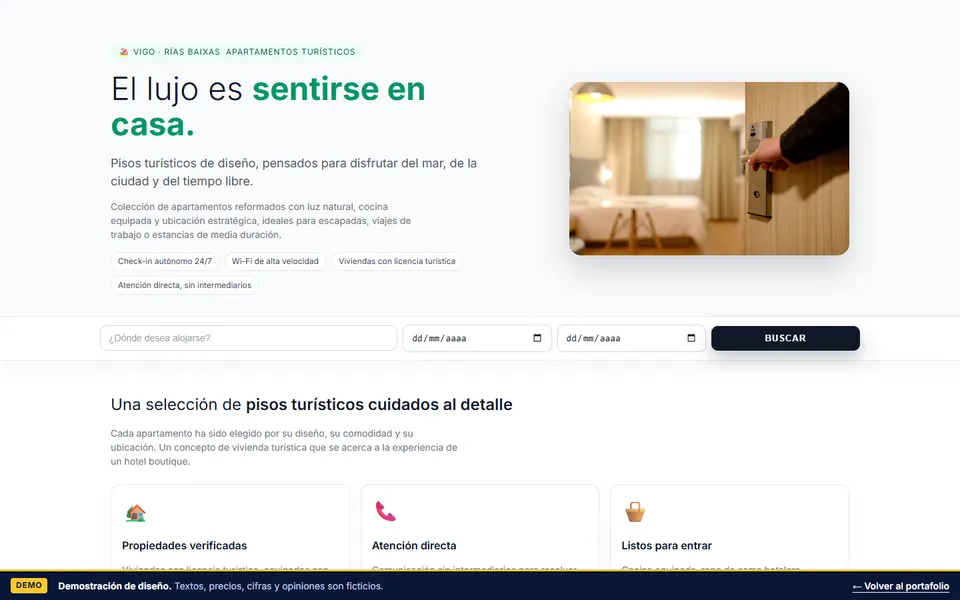The width and height of the screenshot is (960, 600).
Task: Click 'Una selección de pisos turísticos' heading
Action: (x=312, y=405)
